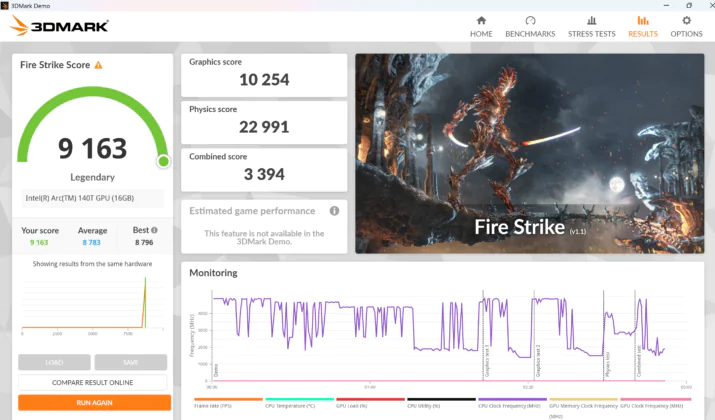Click the Intel Arc 140T GPU name
The image size is (715, 420).
pyautogui.click(x=80, y=198)
